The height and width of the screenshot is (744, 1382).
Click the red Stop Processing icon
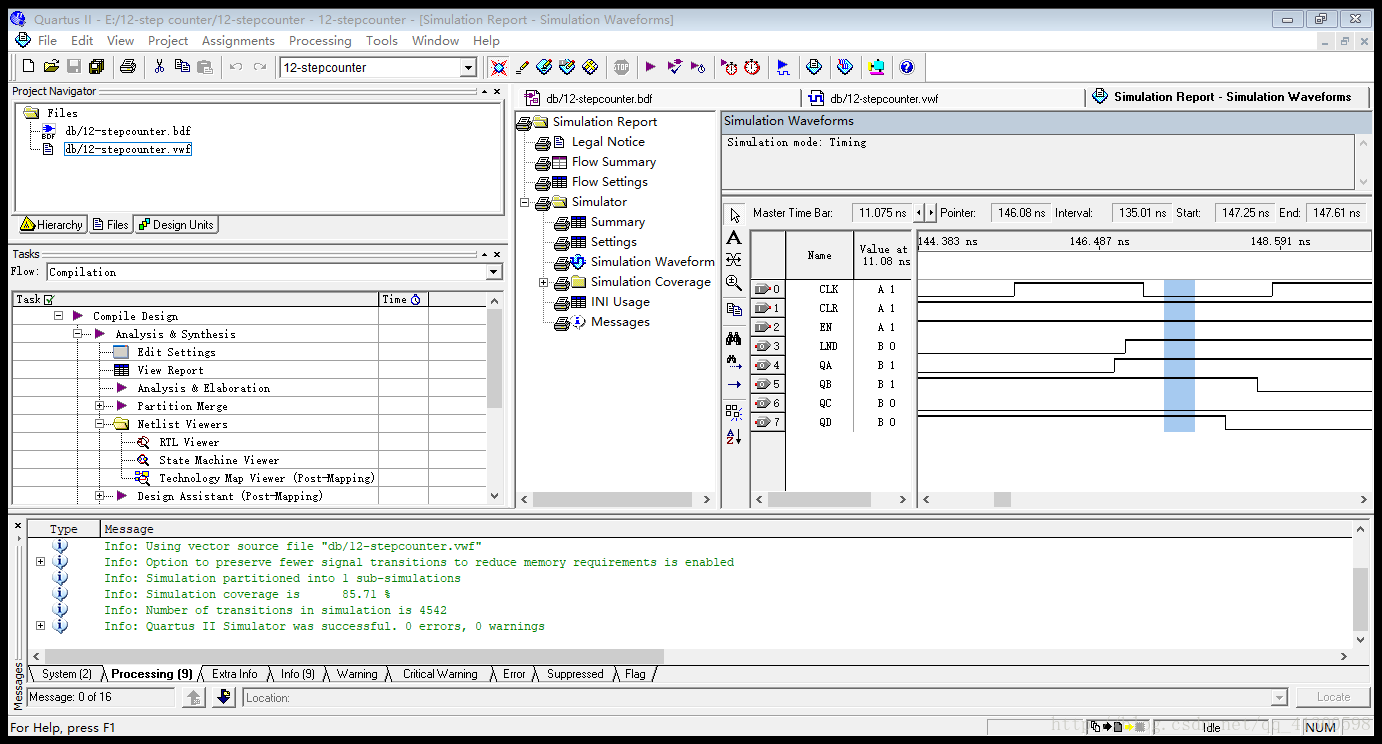[621, 67]
